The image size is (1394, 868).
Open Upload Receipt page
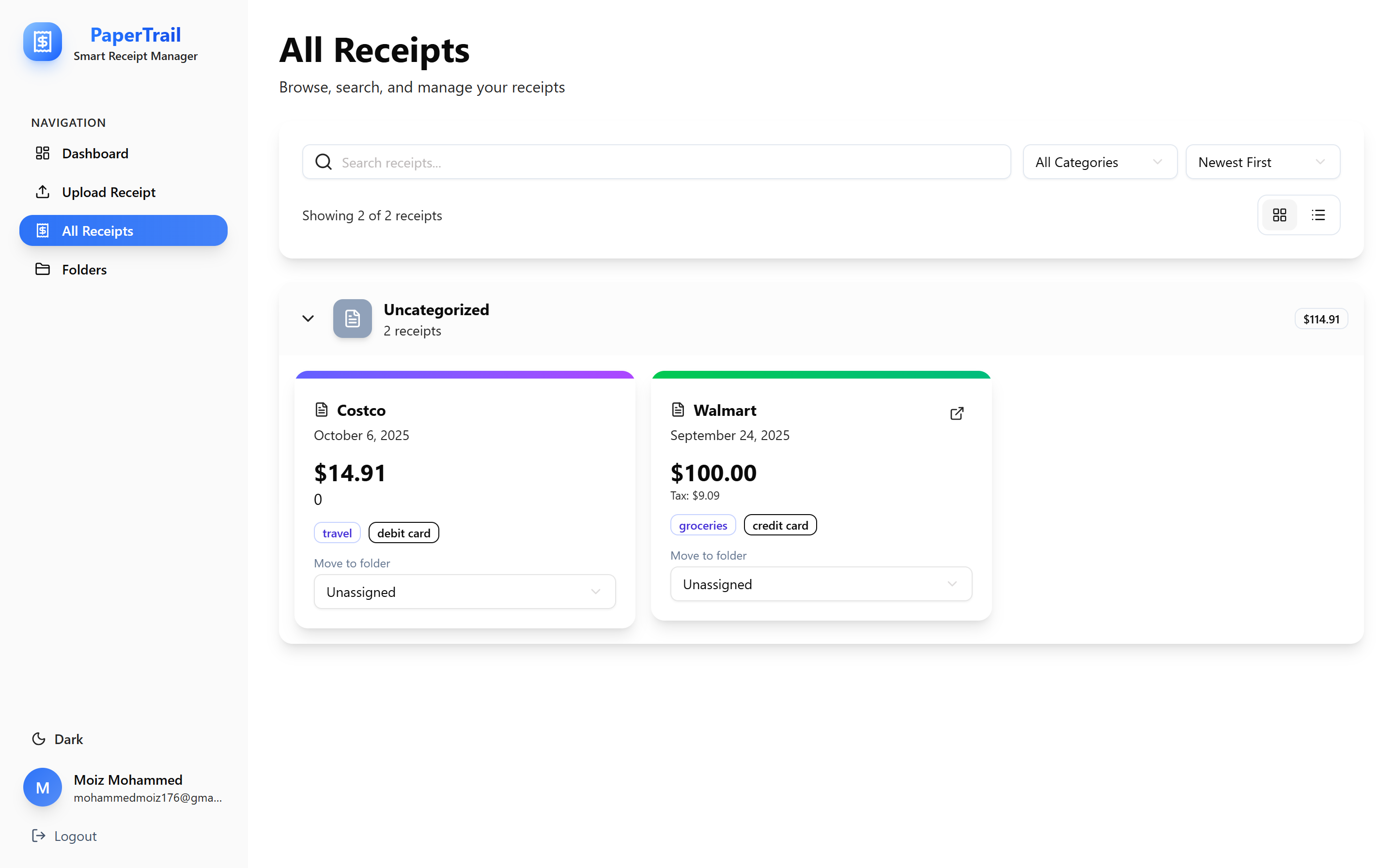coord(108,192)
